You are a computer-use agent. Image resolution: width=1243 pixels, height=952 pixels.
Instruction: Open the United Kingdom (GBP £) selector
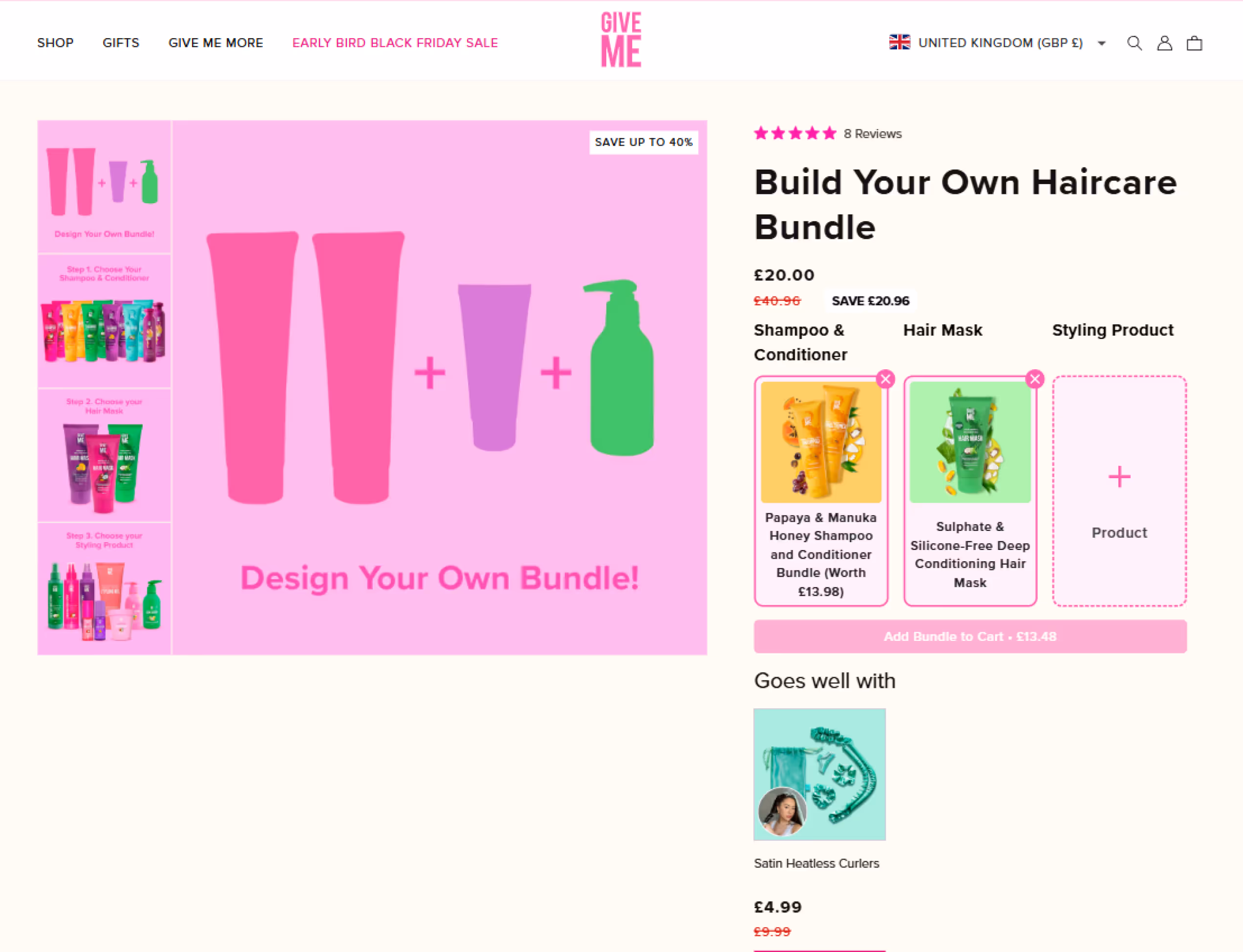point(1000,43)
